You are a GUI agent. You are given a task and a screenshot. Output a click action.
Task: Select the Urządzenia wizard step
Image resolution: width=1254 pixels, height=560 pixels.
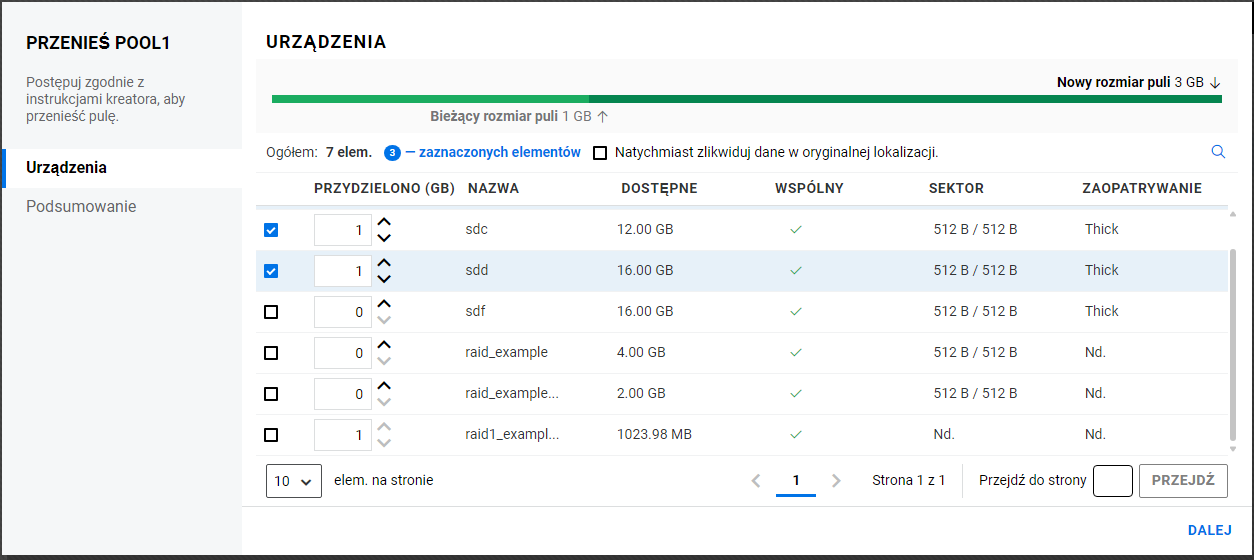[67, 167]
